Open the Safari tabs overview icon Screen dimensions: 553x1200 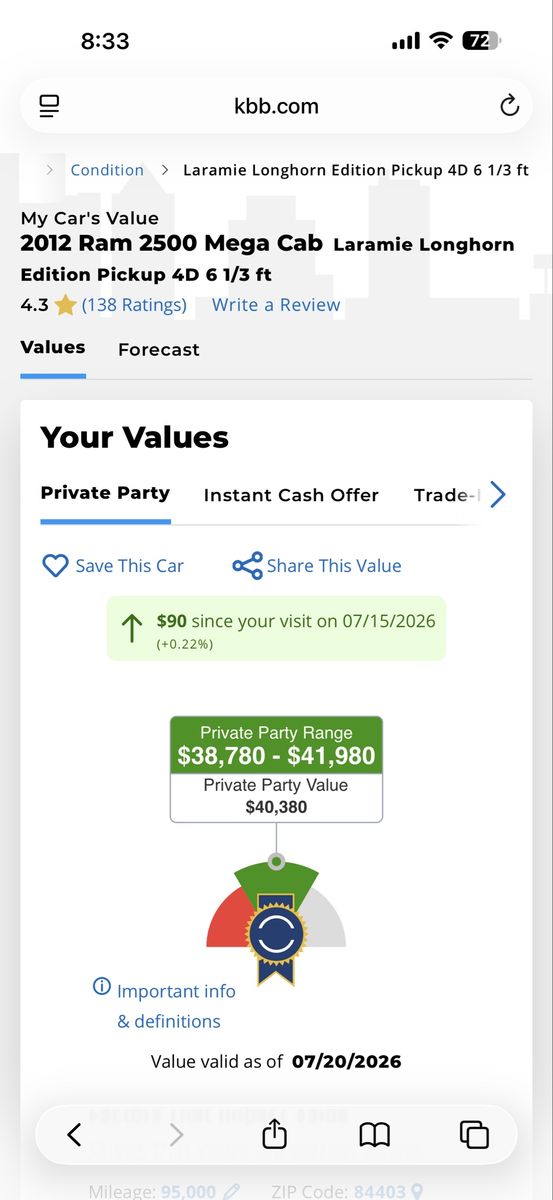pos(474,1134)
